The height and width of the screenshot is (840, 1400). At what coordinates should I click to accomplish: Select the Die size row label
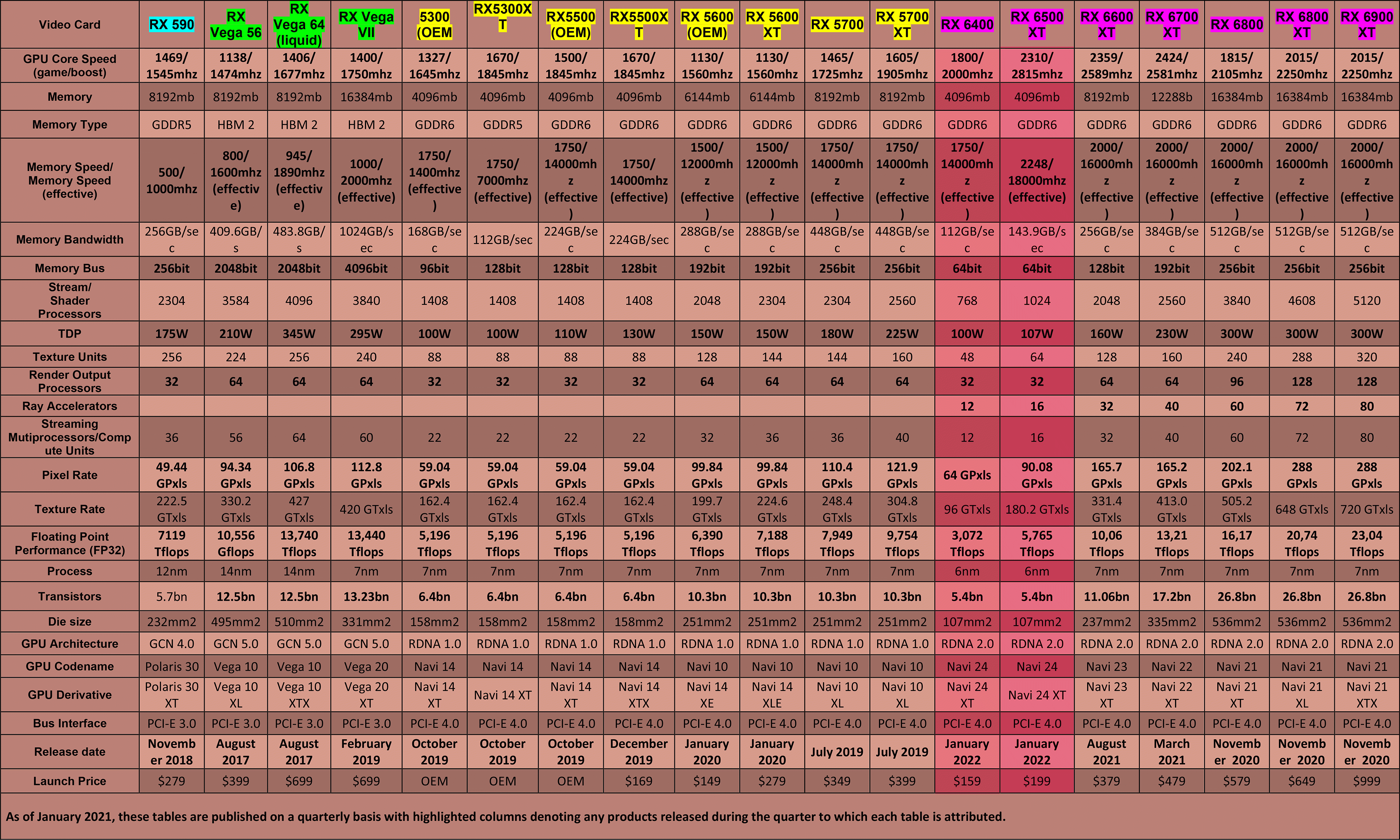point(70,621)
